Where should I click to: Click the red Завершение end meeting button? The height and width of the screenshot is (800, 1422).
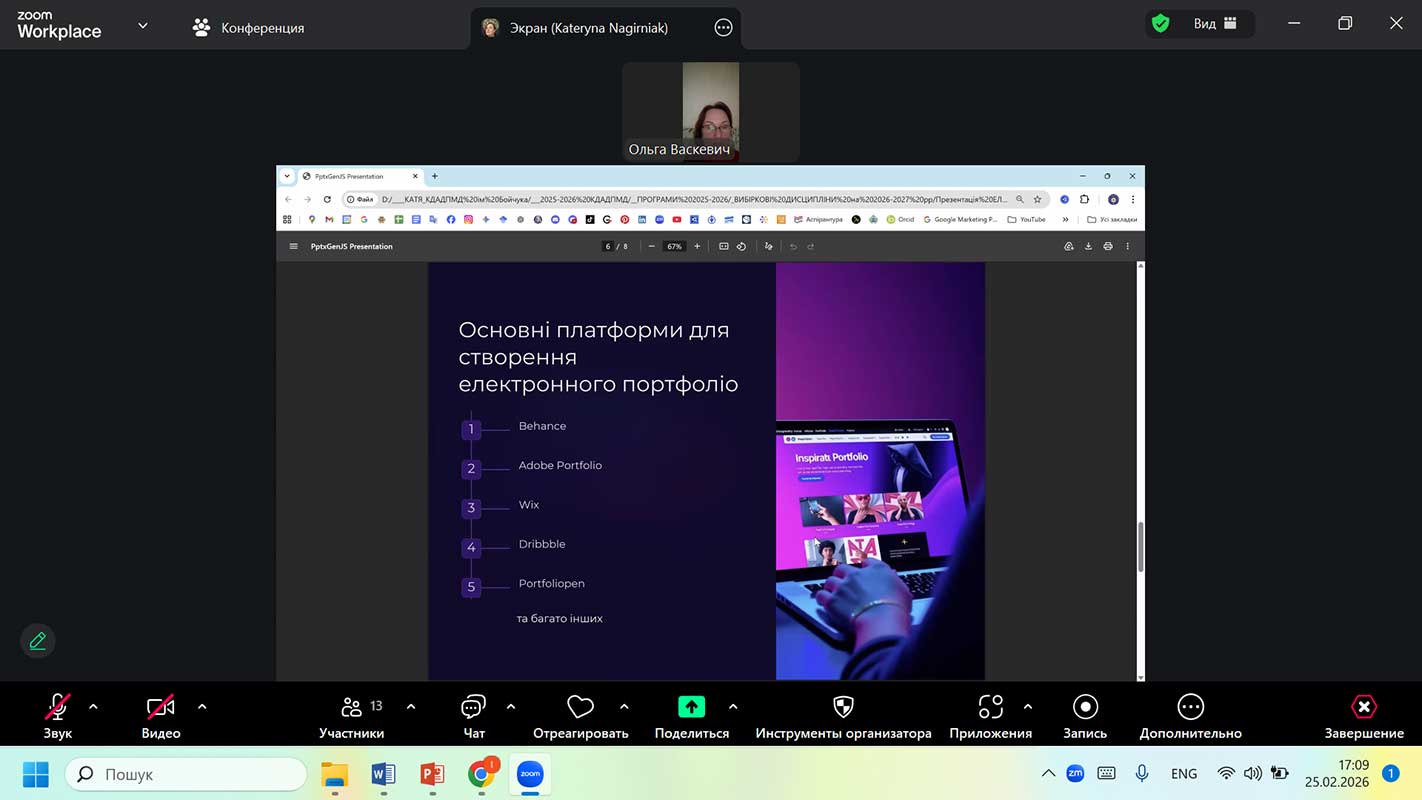pyautogui.click(x=1364, y=708)
